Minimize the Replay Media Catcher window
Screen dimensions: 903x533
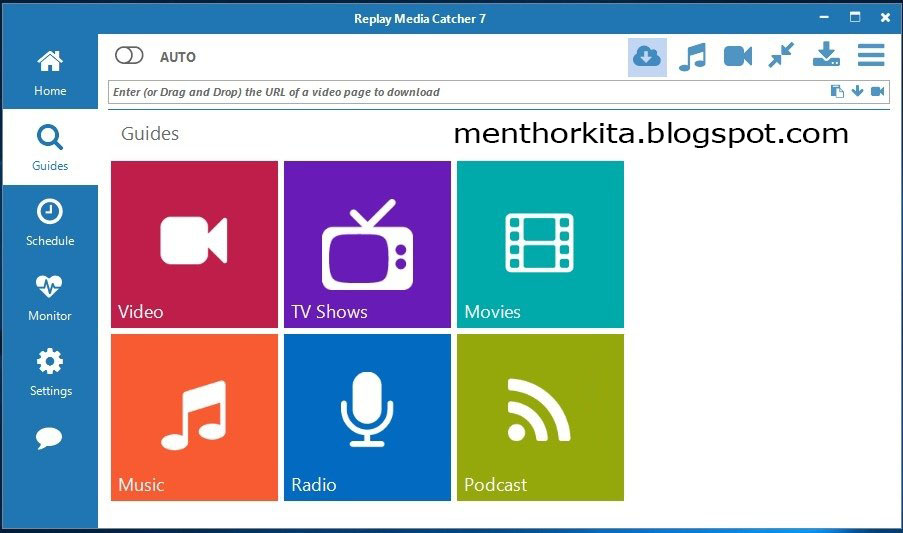click(x=824, y=17)
